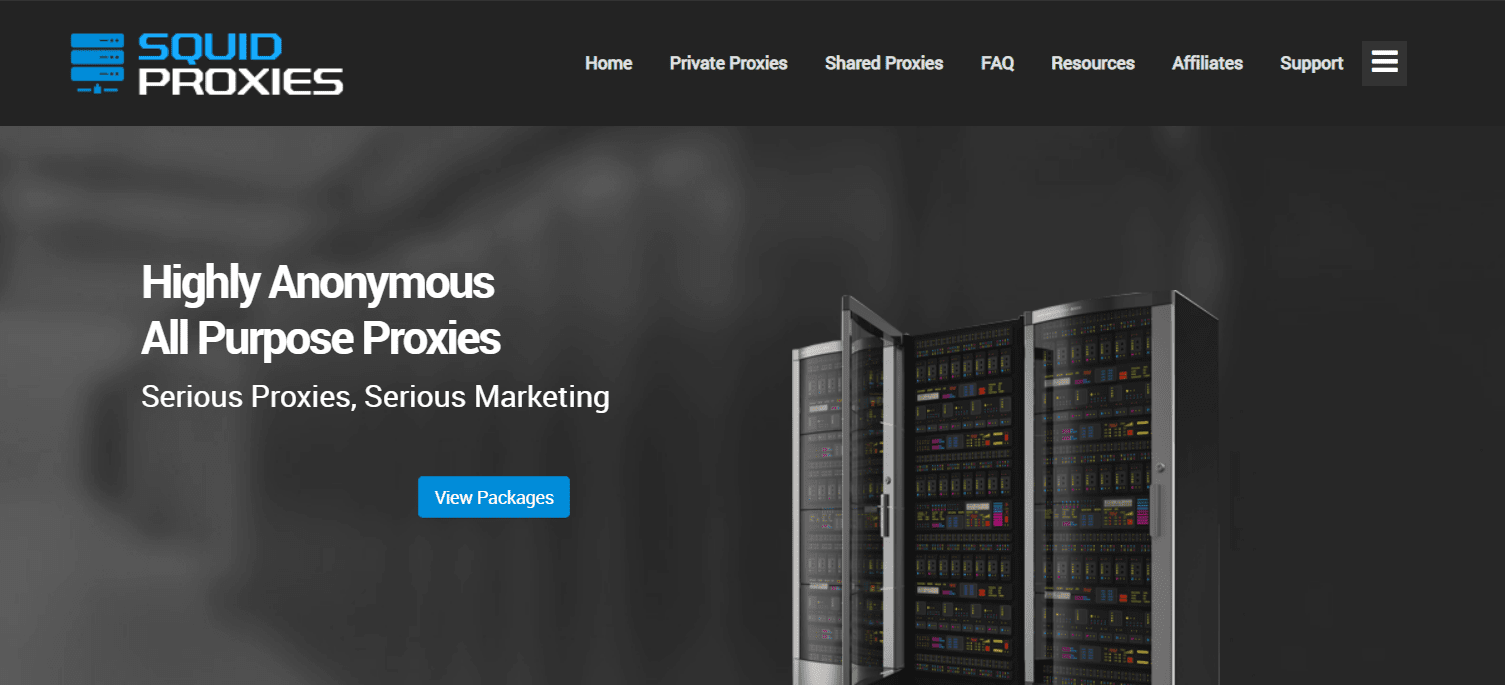Navigate to Resources
Image resolution: width=1505 pixels, height=685 pixels.
pyautogui.click(x=1093, y=63)
